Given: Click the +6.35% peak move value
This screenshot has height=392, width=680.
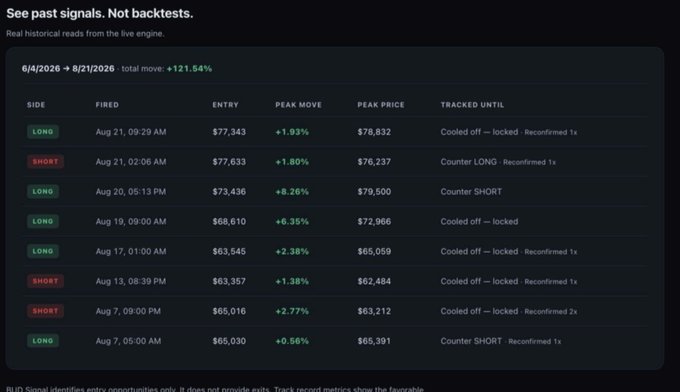Looking at the screenshot, I should (x=292, y=222).
